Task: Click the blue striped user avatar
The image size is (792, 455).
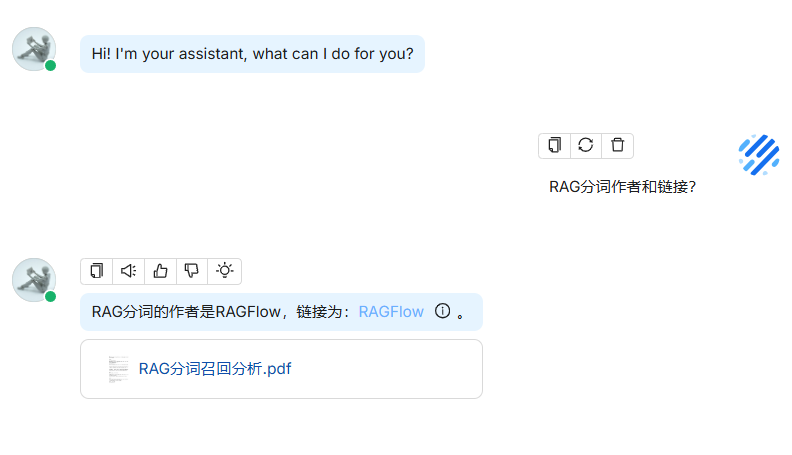Action: pyautogui.click(x=759, y=155)
